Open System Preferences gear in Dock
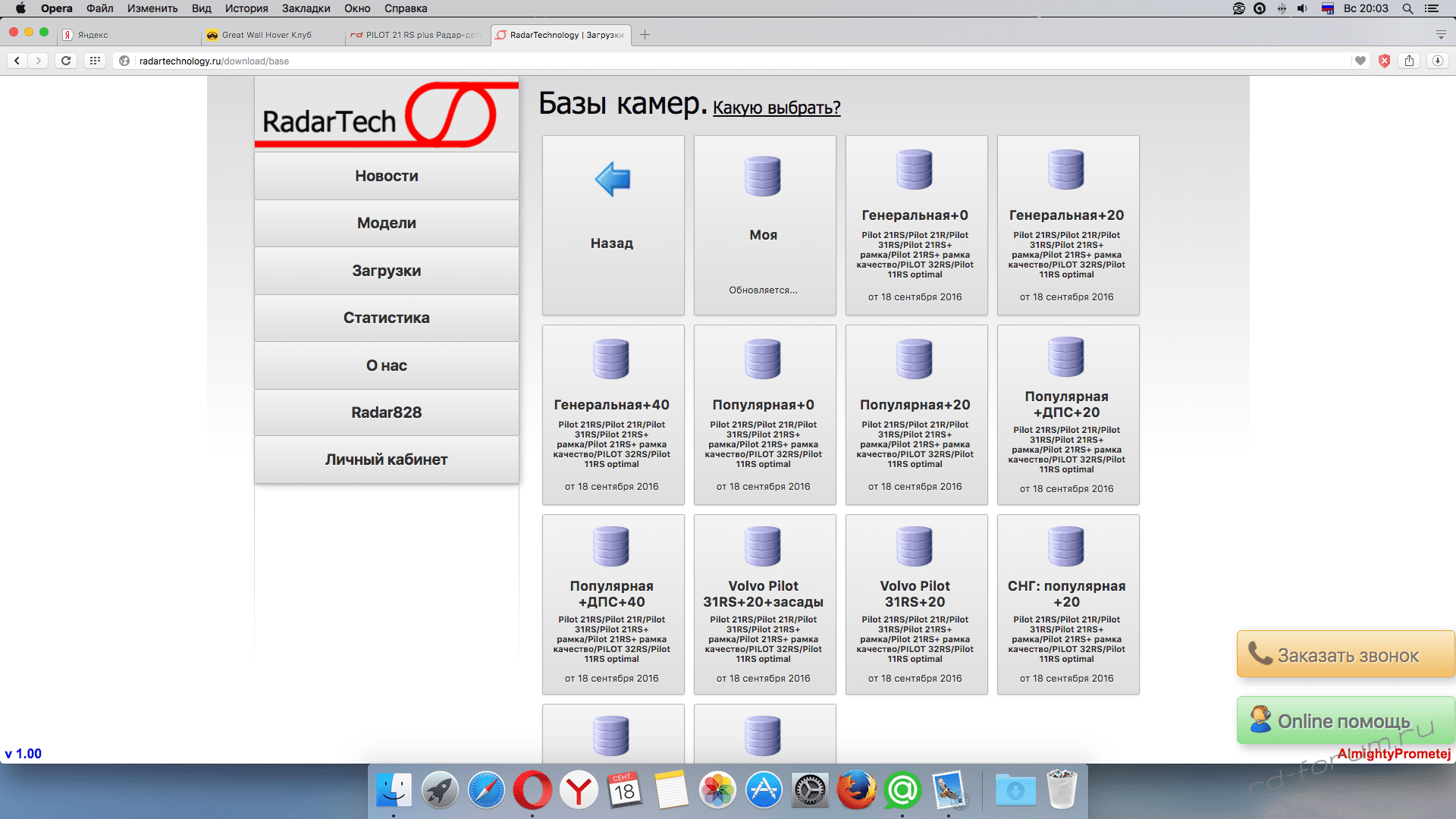Image resolution: width=1456 pixels, height=819 pixels. tap(810, 790)
